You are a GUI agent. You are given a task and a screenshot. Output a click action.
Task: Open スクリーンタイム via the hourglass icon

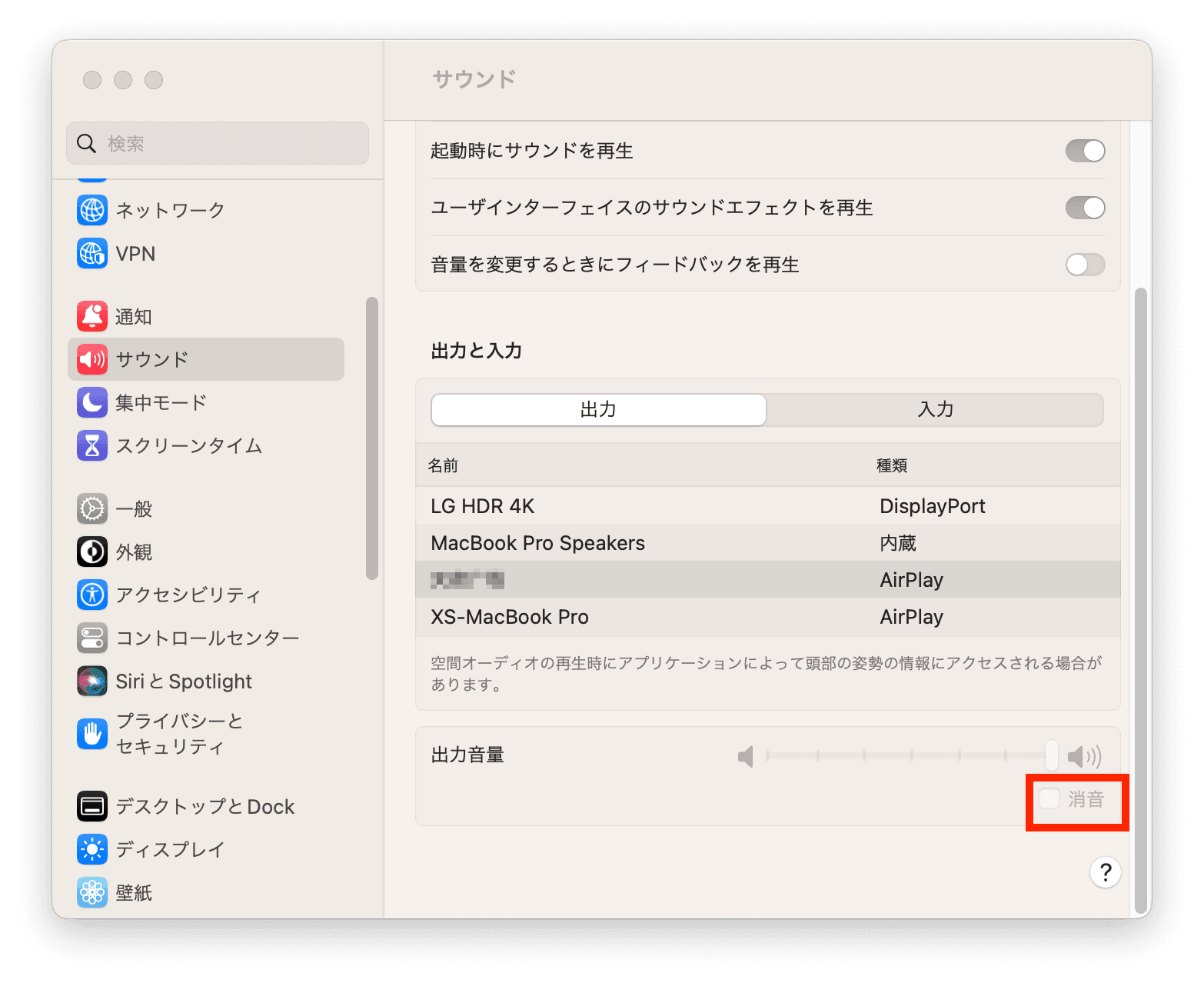92,445
